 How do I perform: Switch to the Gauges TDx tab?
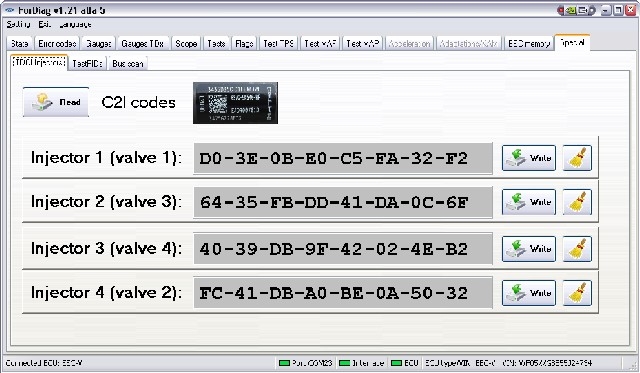142,43
